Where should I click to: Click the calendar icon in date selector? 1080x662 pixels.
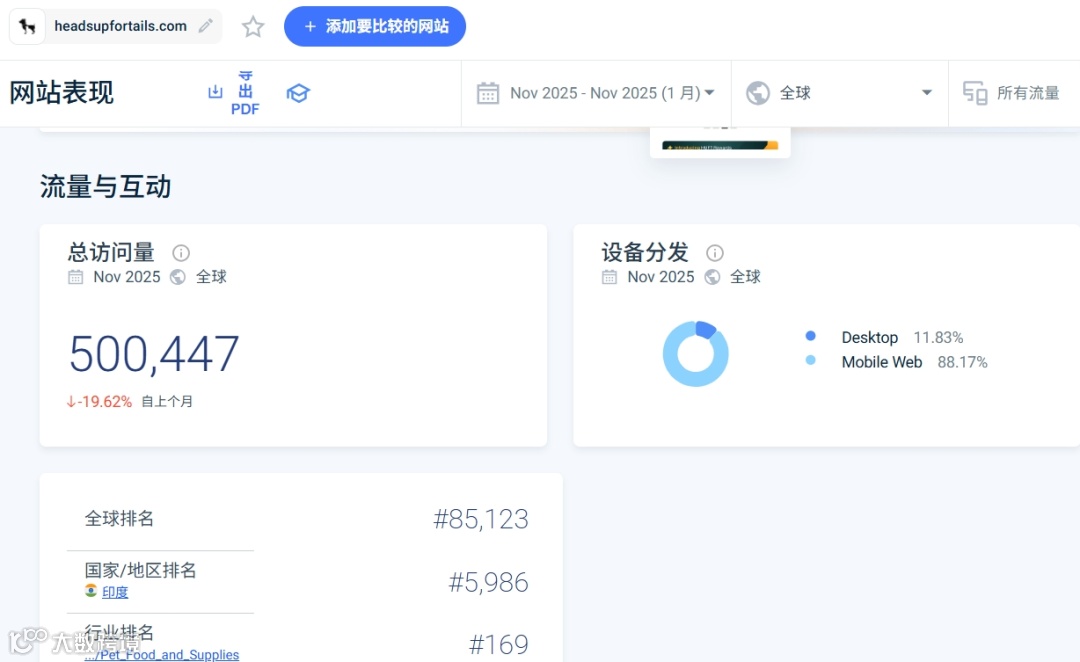coord(488,93)
